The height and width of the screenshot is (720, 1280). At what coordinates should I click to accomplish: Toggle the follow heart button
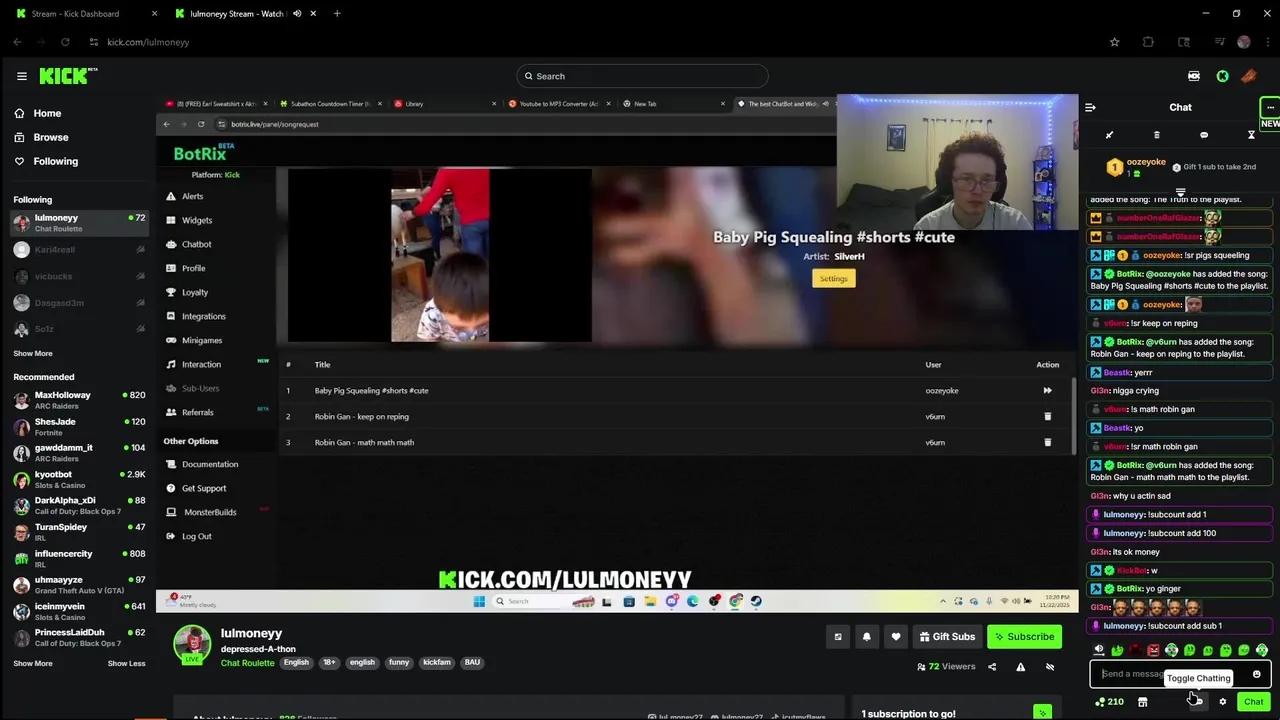896,637
